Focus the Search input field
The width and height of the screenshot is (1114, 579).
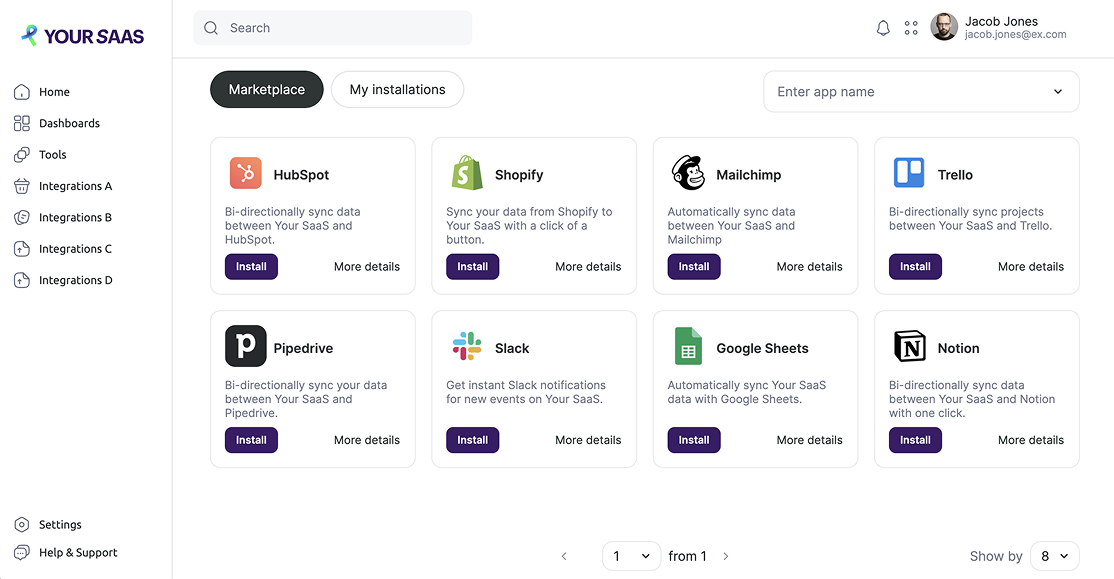click(x=332, y=28)
